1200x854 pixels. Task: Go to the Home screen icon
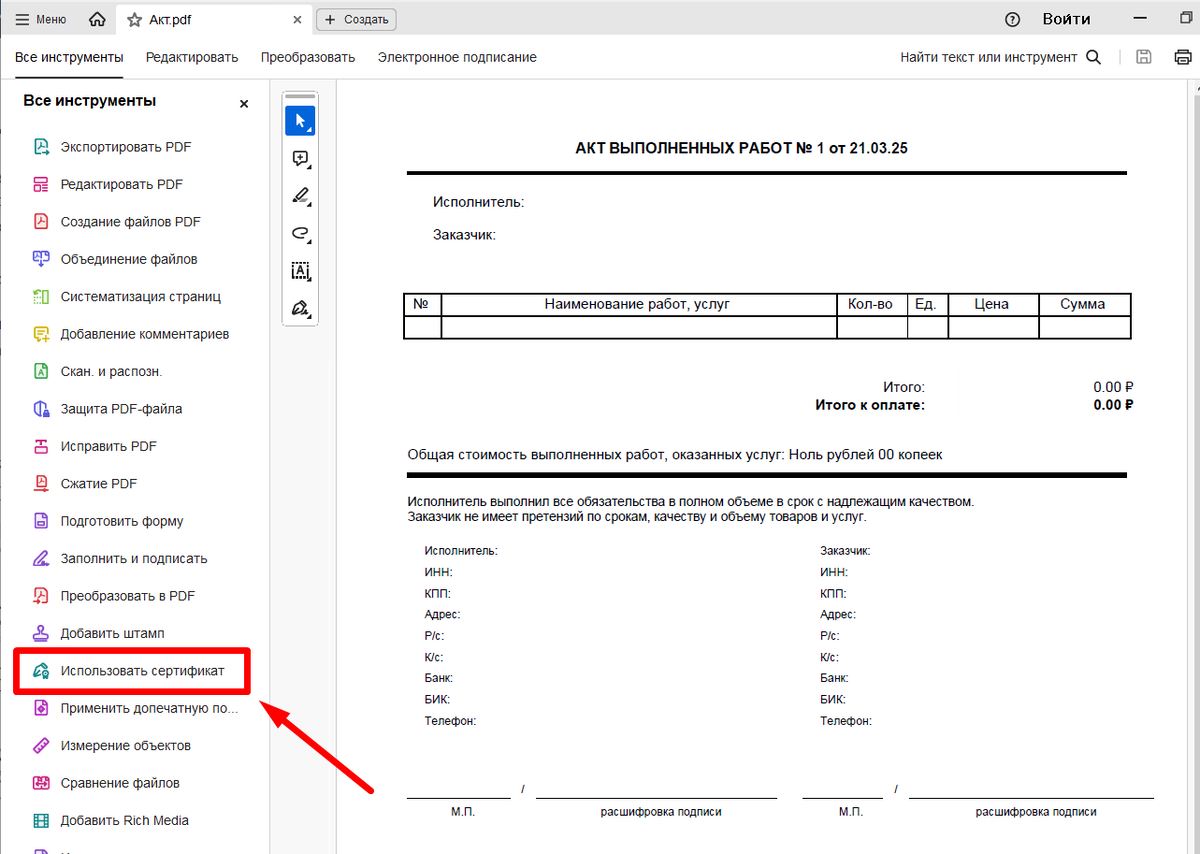pos(97,19)
